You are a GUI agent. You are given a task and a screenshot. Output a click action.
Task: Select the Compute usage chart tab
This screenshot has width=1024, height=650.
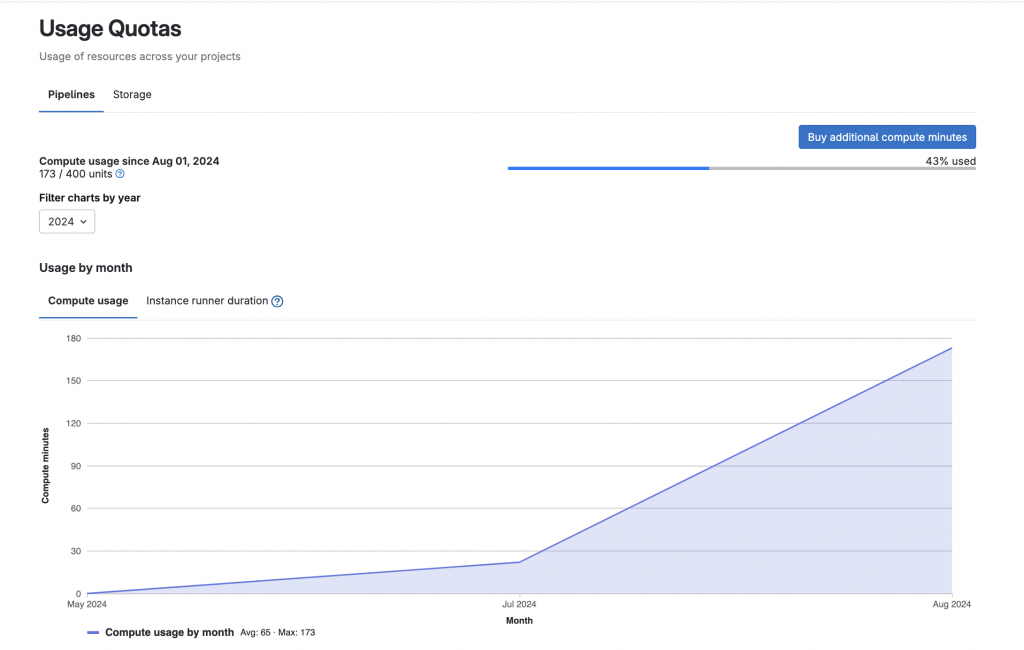pos(88,301)
